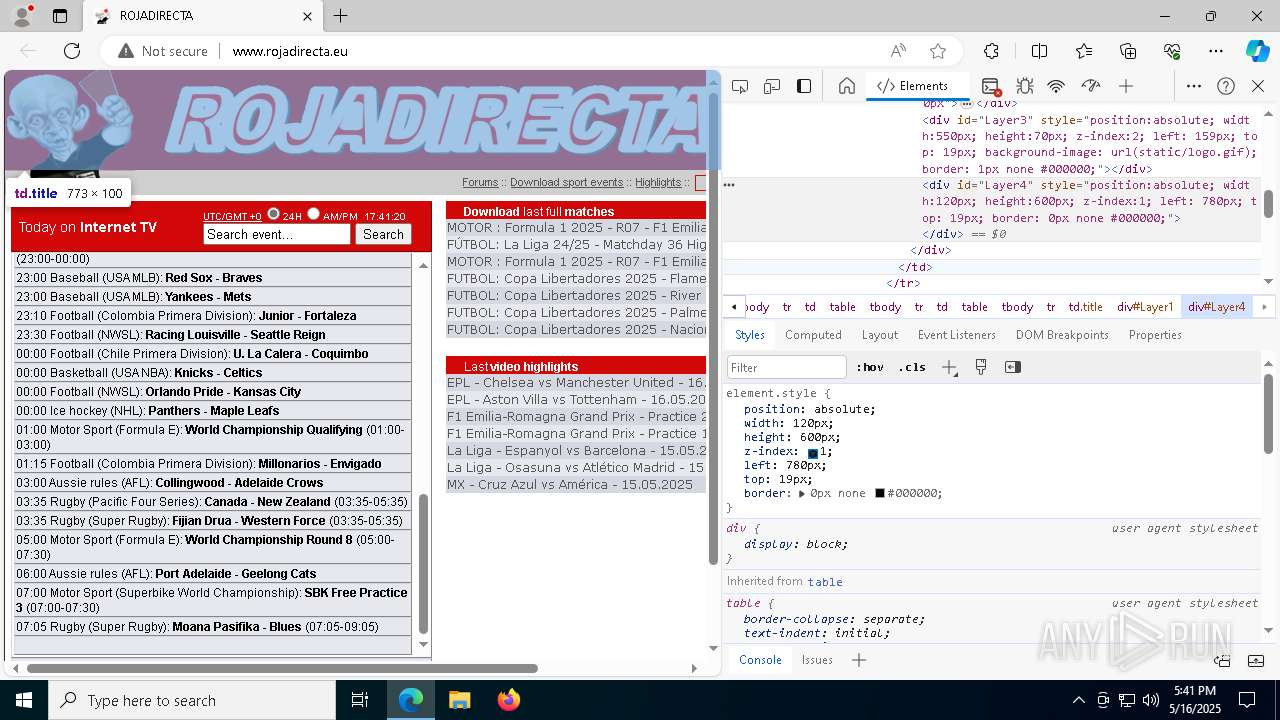Open Copilot sidebar icon
The width and height of the screenshot is (1280, 720).
click(1257, 51)
